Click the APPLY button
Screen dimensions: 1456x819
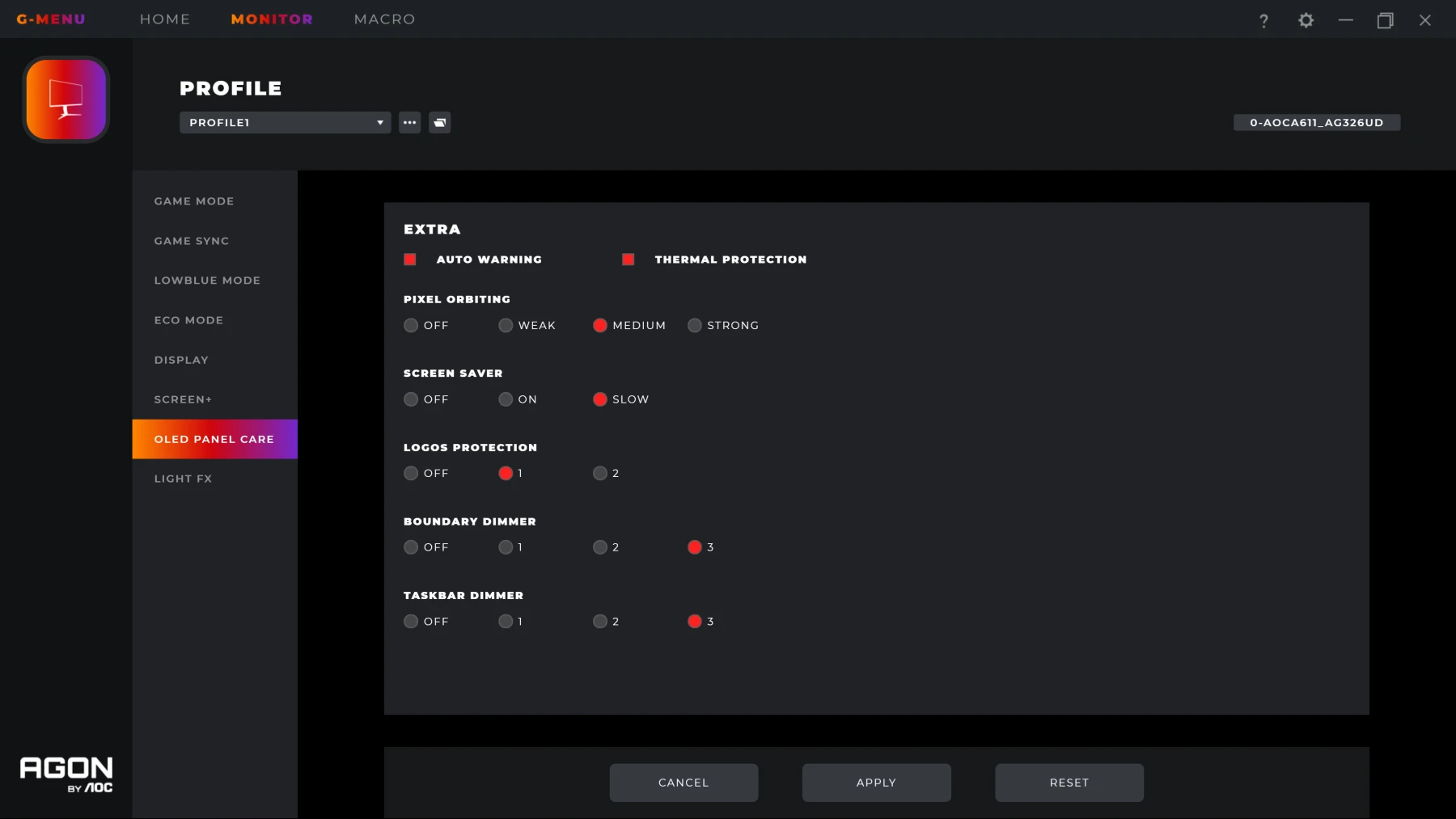pyautogui.click(x=876, y=782)
